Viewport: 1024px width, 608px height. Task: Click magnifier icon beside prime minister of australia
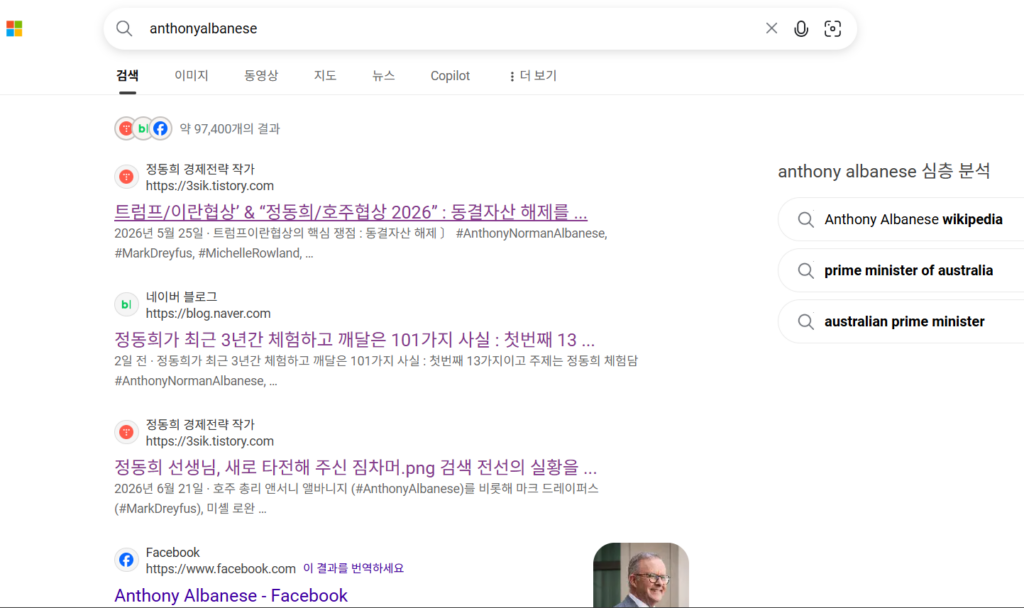[x=806, y=270]
